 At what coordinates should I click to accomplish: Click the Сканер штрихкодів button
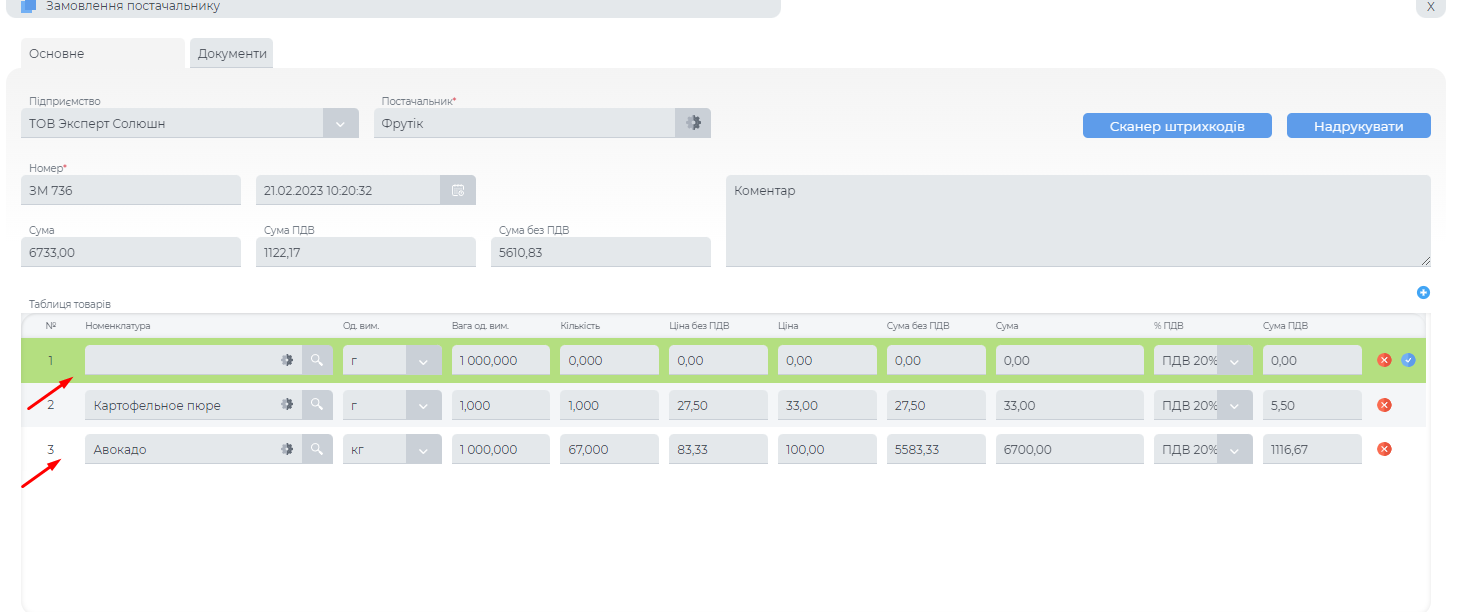coord(1177,126)
